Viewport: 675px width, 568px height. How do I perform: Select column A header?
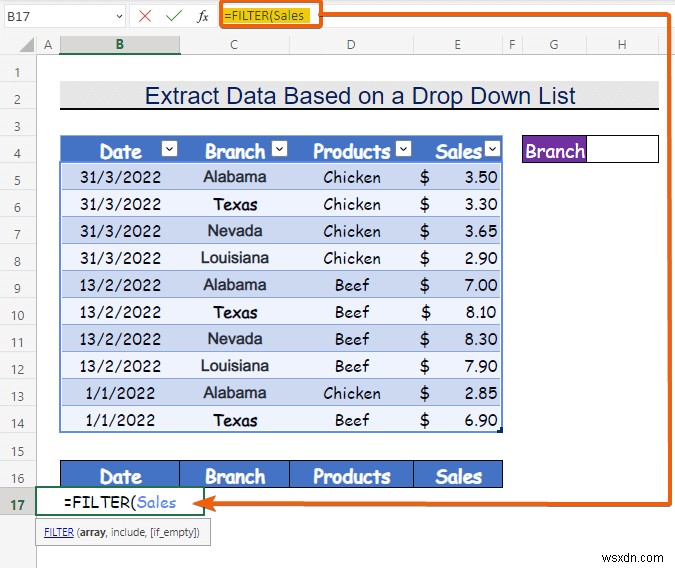48,44
